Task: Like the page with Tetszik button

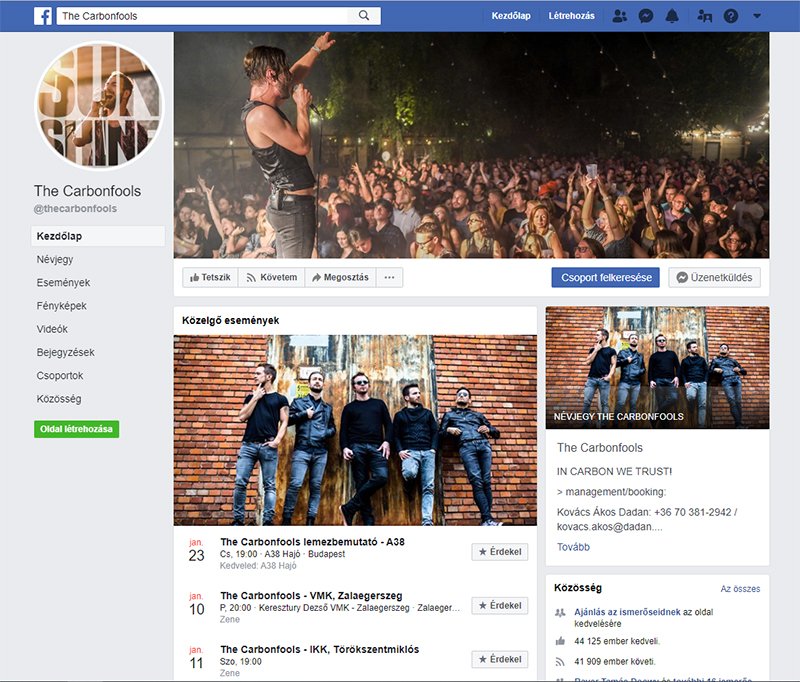Action: [210, 277]
